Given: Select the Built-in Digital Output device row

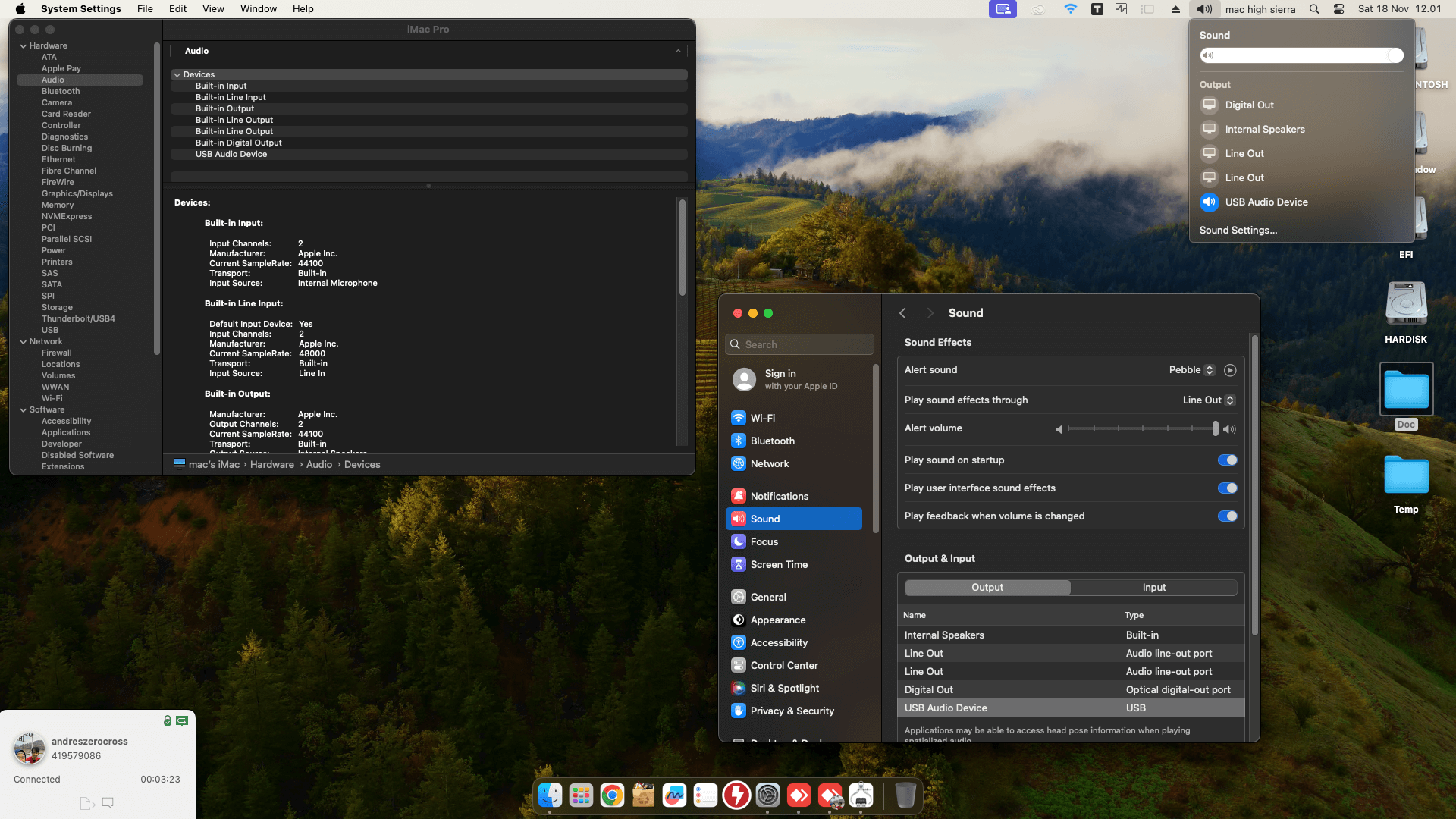Looking at the screenshot, I should coord(429,143).
